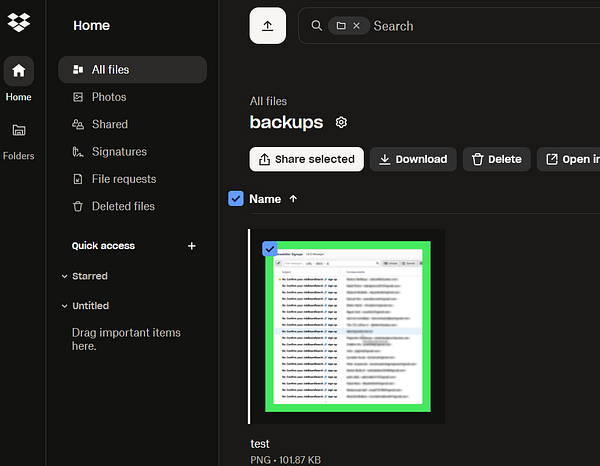
Task: Open Deleted files in sidebar
Action: [132, 207]
